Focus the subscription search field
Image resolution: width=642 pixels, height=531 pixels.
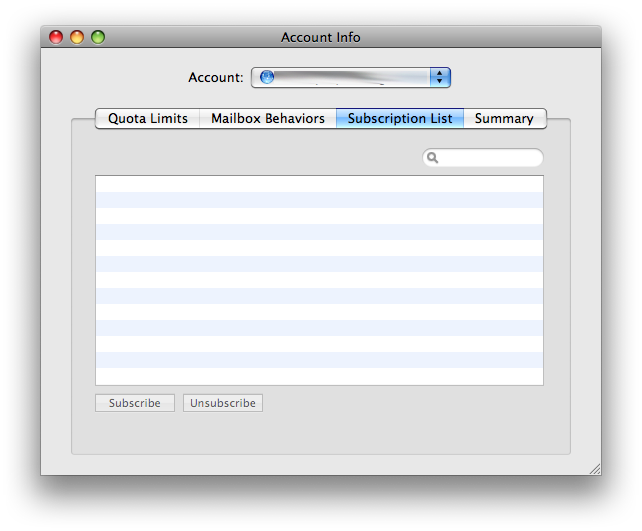point(483,158)
